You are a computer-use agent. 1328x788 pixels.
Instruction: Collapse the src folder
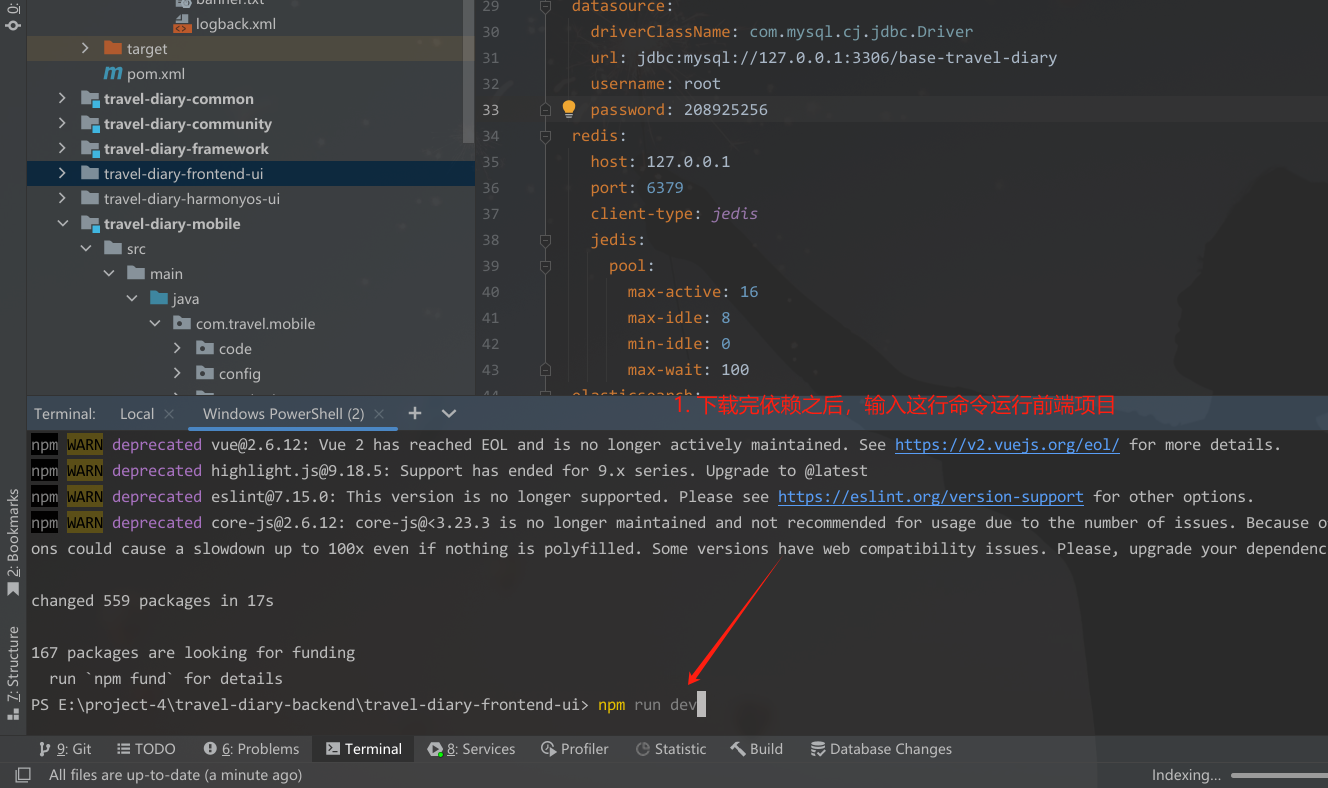pos(85,249)
